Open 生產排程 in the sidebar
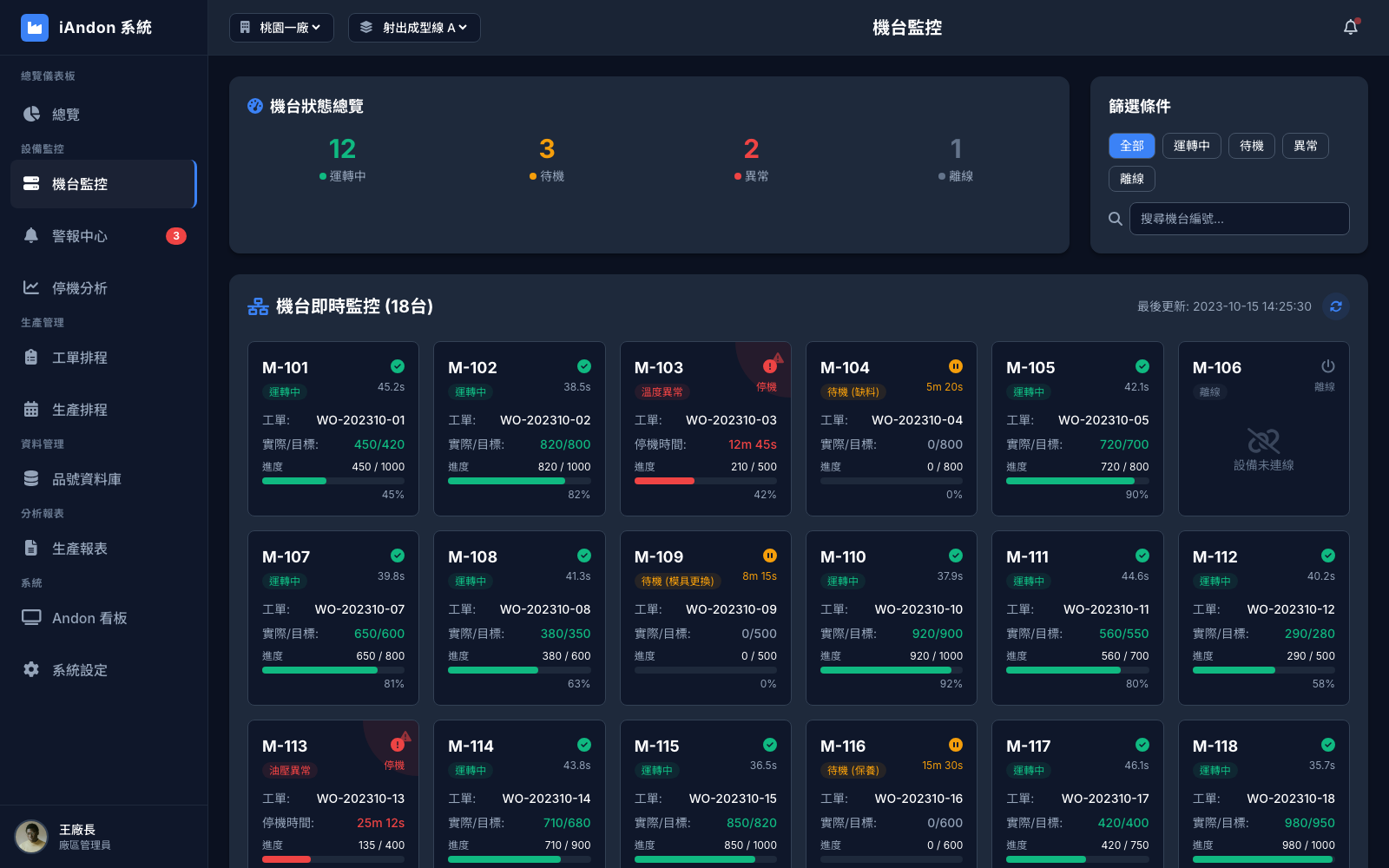The height and width of the screenshot is (868, 1389). (x=104, y=409)
